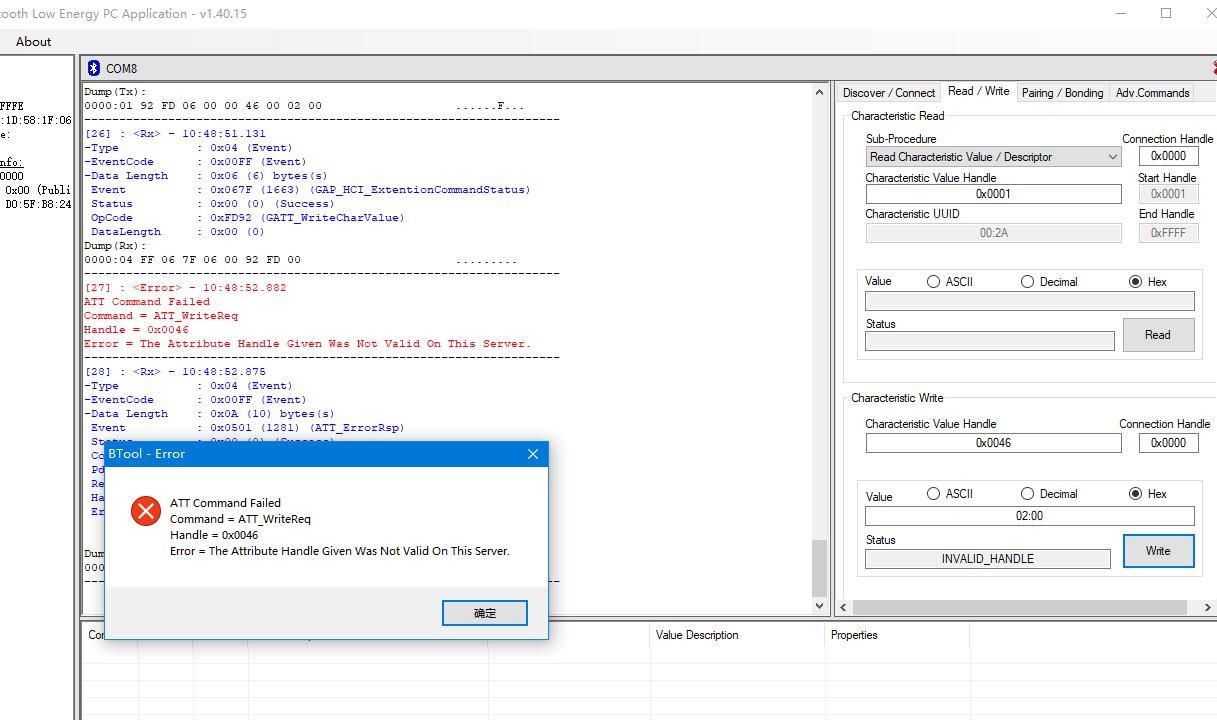Click the log entry '[28] : <Rx> - 10:48:52.875'

[175, 372]
